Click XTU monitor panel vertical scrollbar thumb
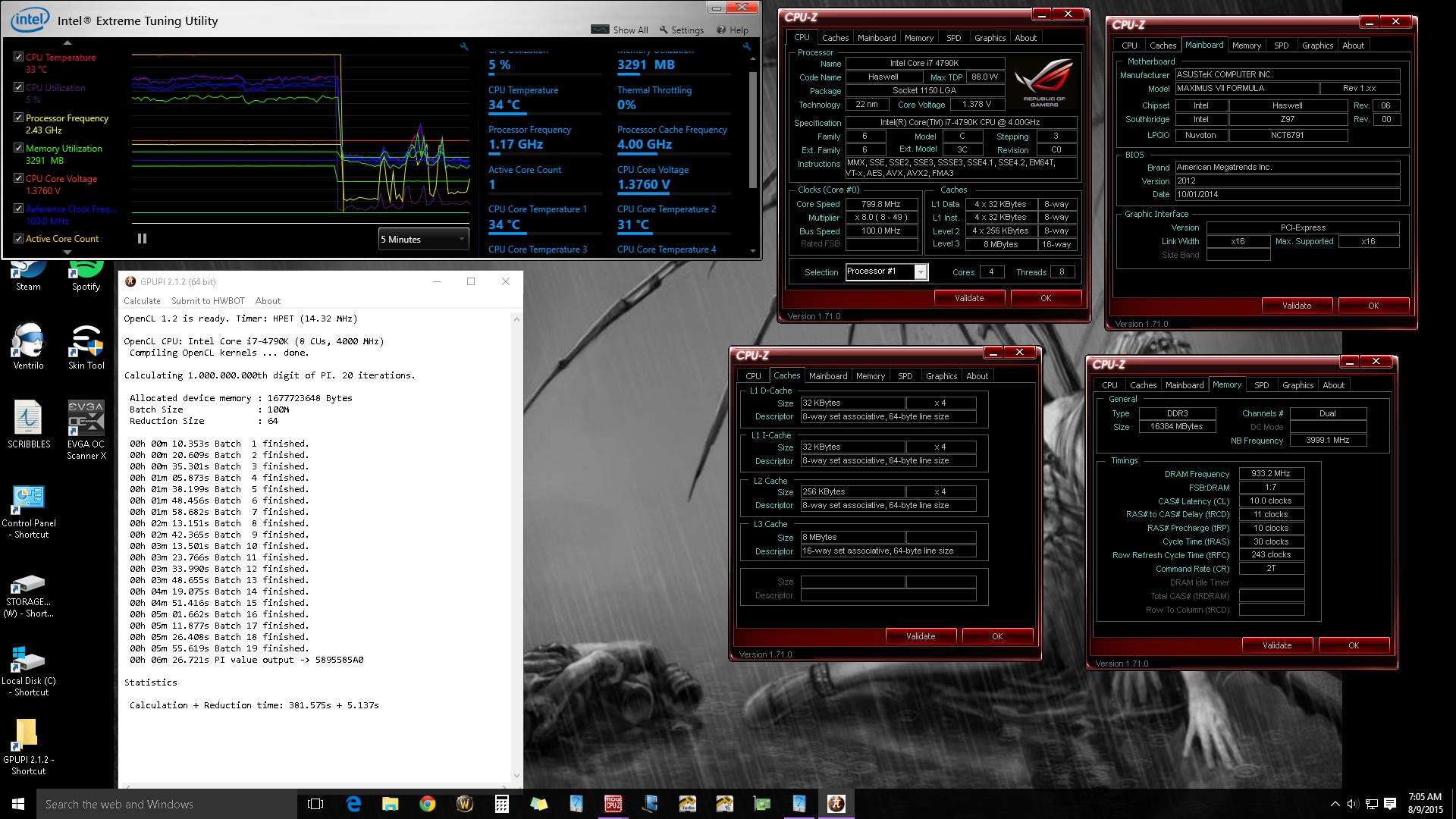 click(x=752, y=130)
